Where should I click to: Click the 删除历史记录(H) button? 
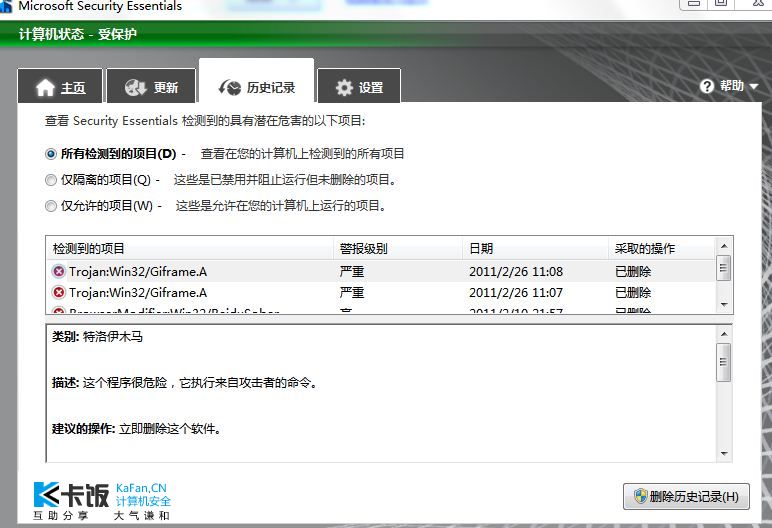point(686,496)
